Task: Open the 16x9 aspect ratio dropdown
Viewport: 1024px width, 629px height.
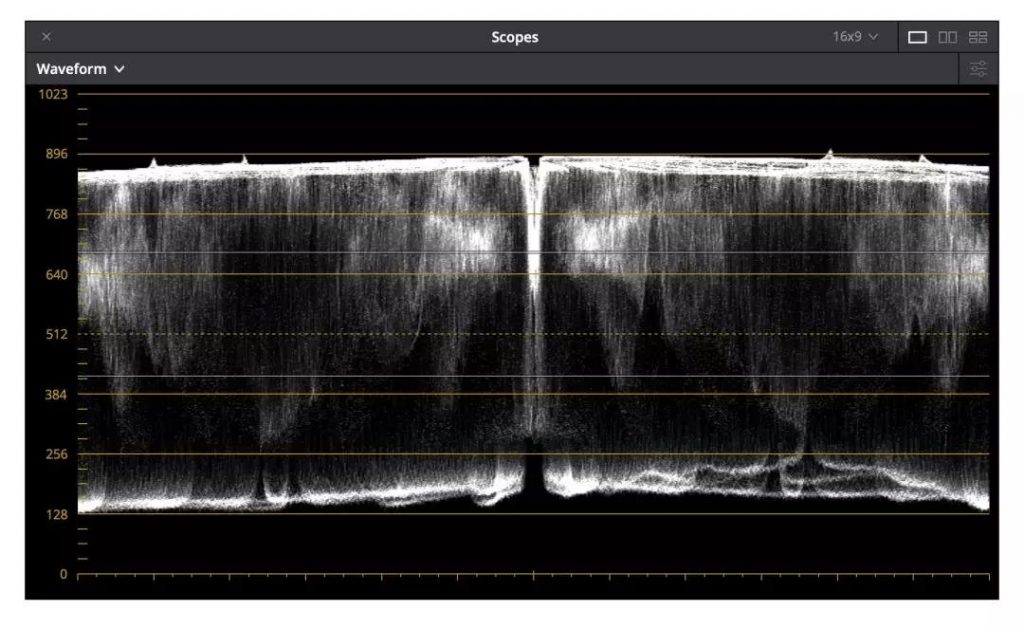Action: point(855,37)
